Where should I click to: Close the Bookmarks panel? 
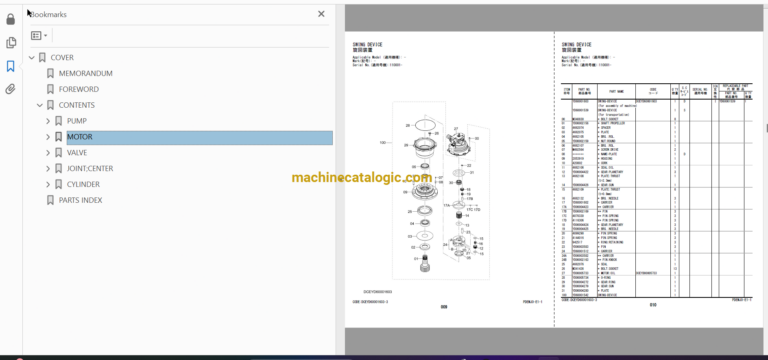[x=321, y=14]
